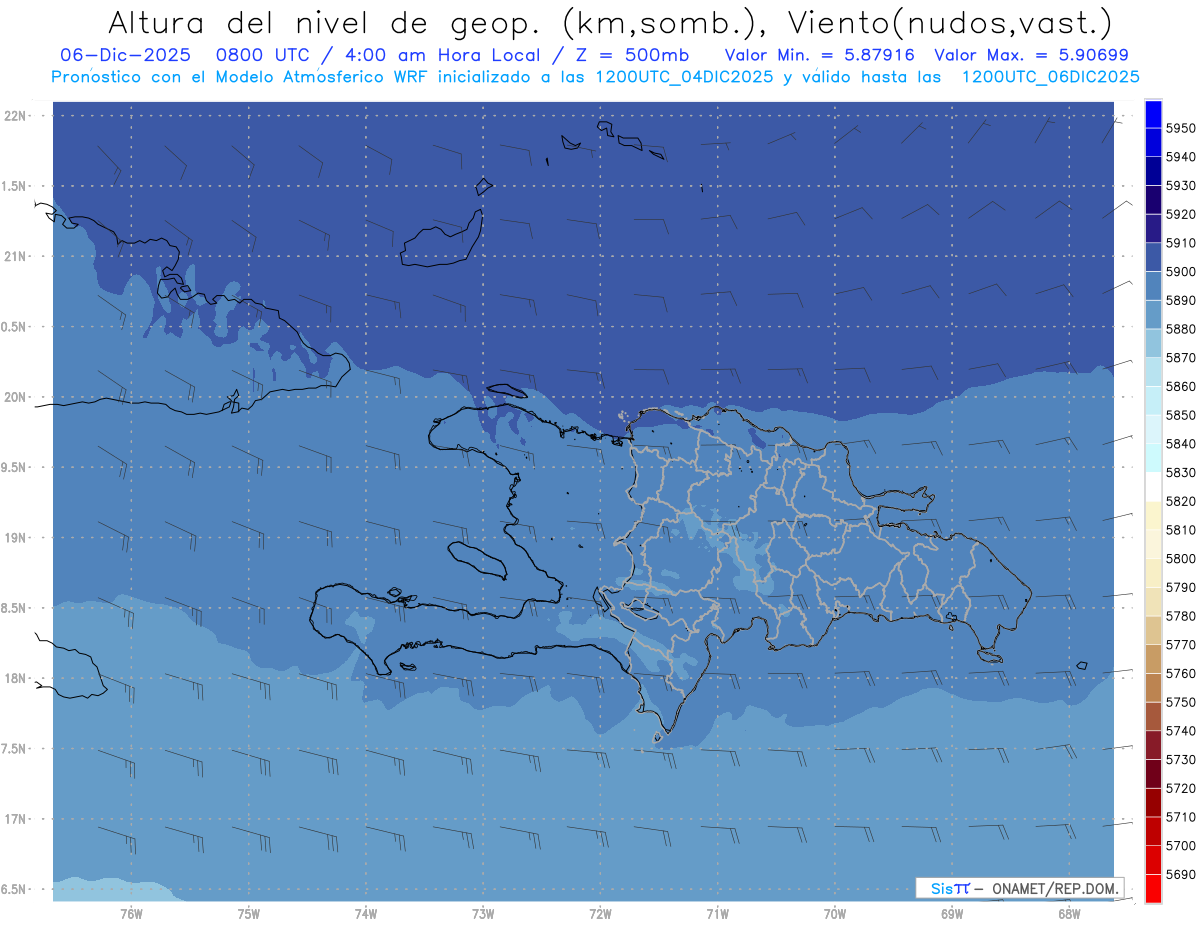1200x927 pixels.
Task: Click the 5730 colorbar label
Action: tap(1180, 760)
